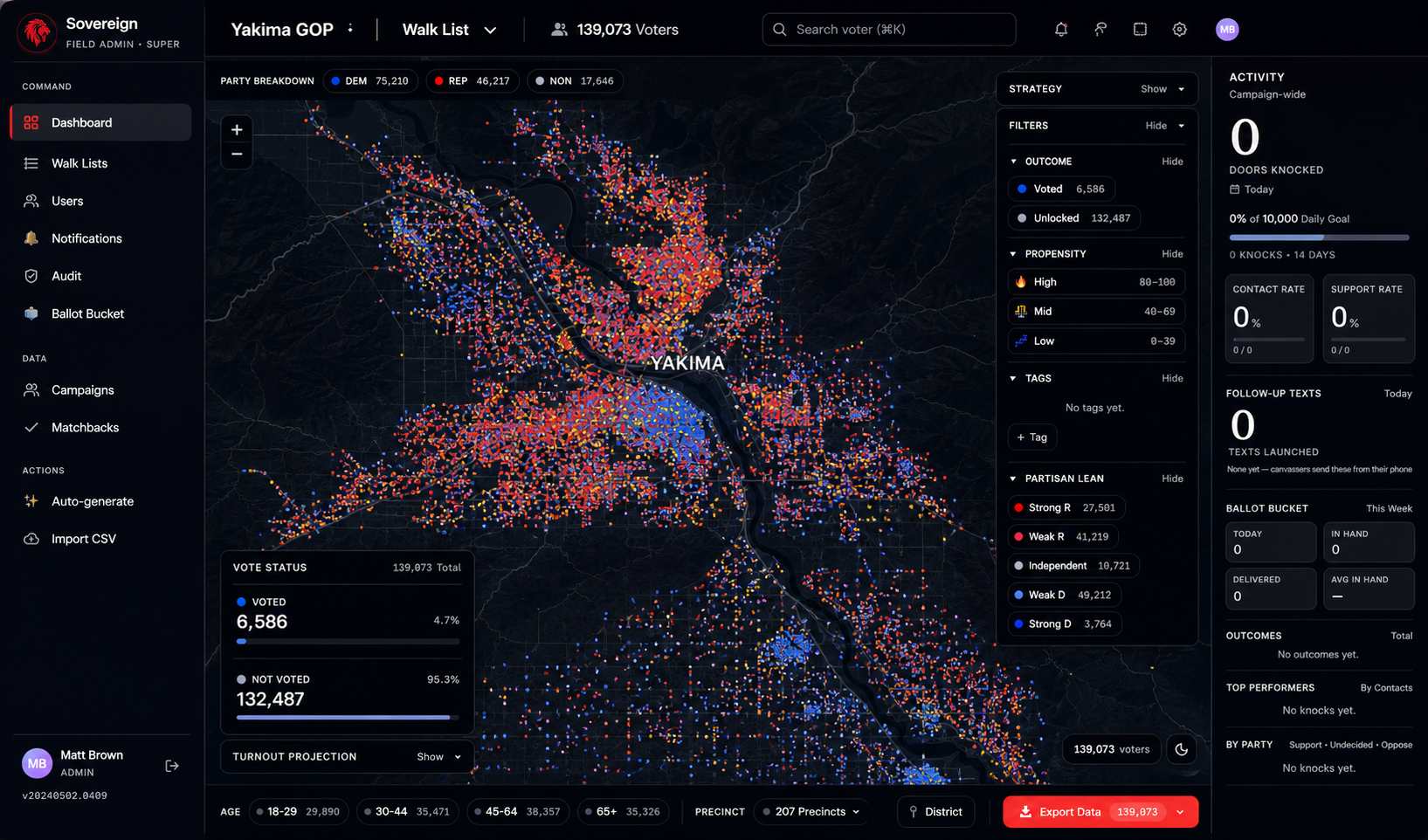Hide the Filters panel

pyautogui.click(x=1165, y=126)
